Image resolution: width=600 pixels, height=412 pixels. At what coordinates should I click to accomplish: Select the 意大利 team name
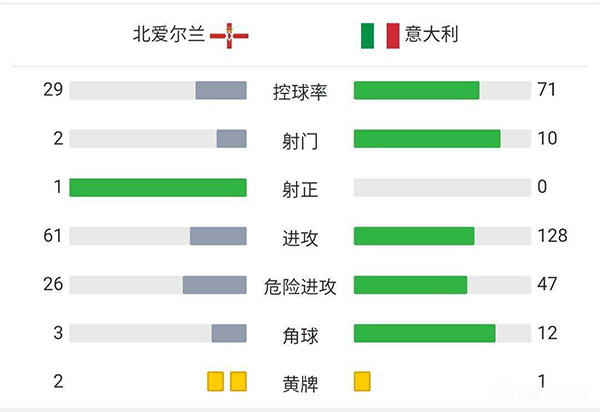[432, 35]
